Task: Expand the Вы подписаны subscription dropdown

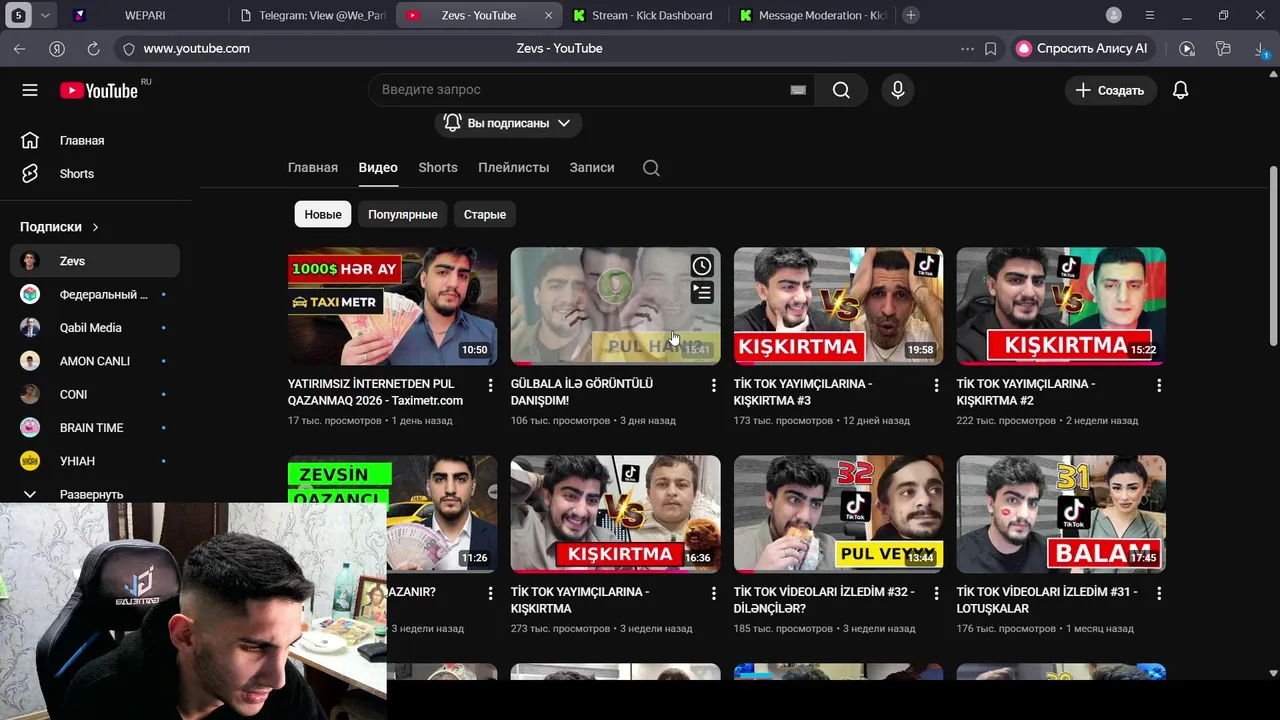Action: [x=509, y=123]
